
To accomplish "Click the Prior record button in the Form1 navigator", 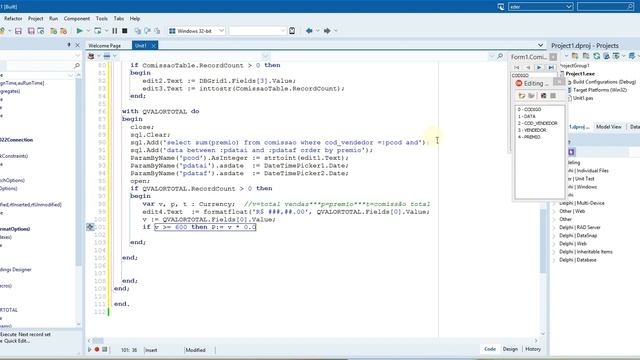I will pos(528,67).
